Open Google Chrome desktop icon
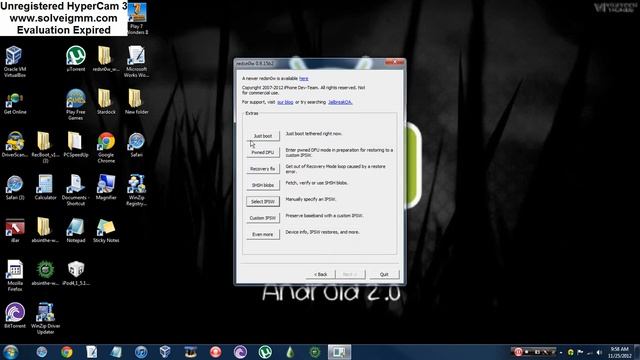Image resolution: width=640 pixels, height=360 pixels. click(106, 147)
